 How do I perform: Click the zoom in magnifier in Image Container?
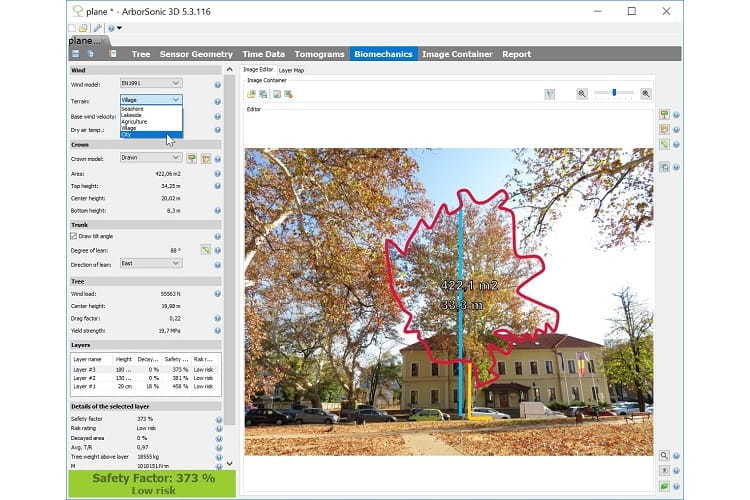646,93
